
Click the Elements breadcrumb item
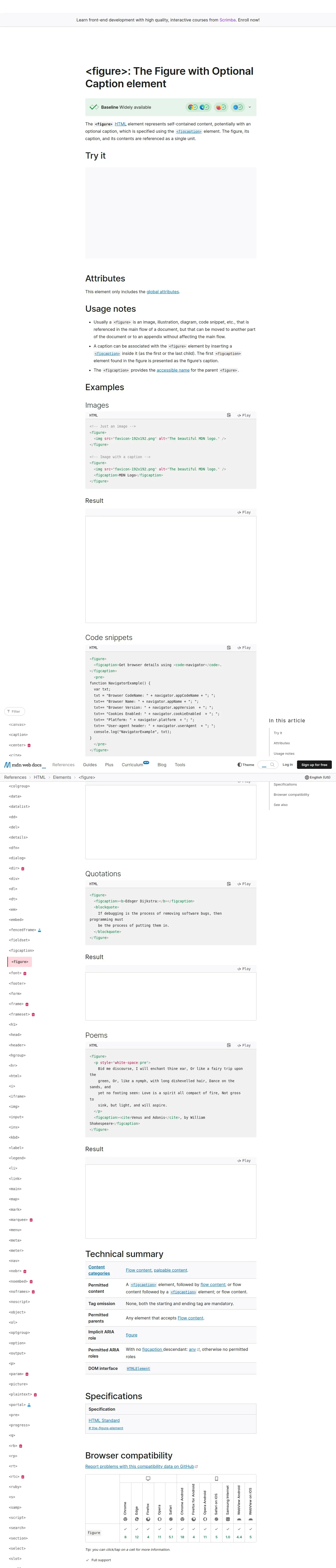pos(62,777)
